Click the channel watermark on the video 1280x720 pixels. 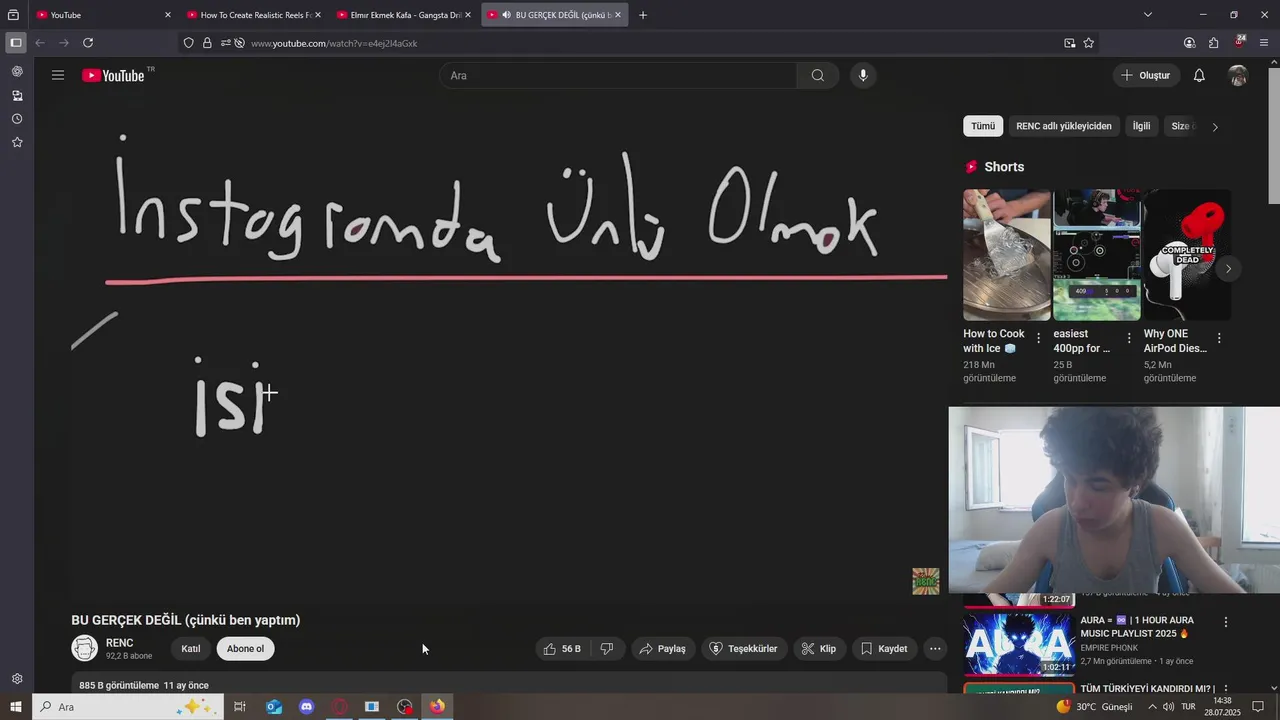[926, 581]
